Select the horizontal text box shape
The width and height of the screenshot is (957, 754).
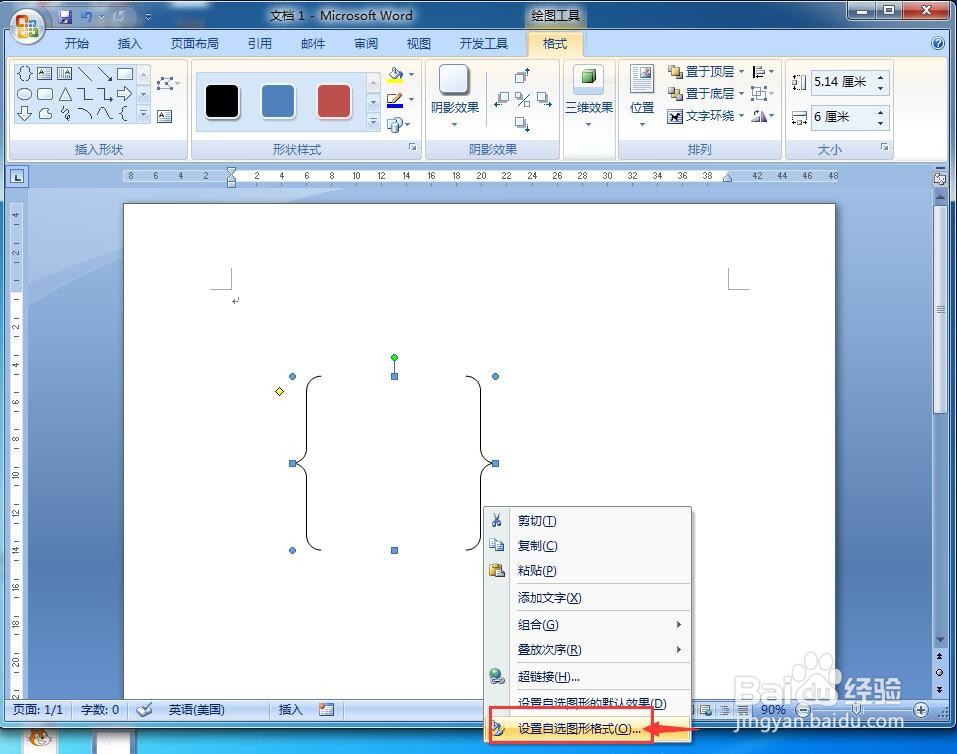click(x=44, y=74)
